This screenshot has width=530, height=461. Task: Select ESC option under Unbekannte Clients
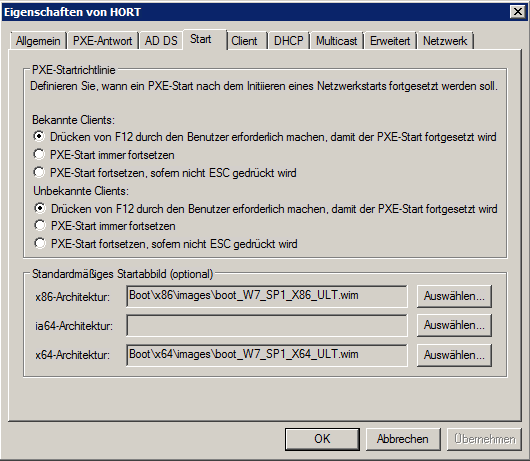pos(40,243)
